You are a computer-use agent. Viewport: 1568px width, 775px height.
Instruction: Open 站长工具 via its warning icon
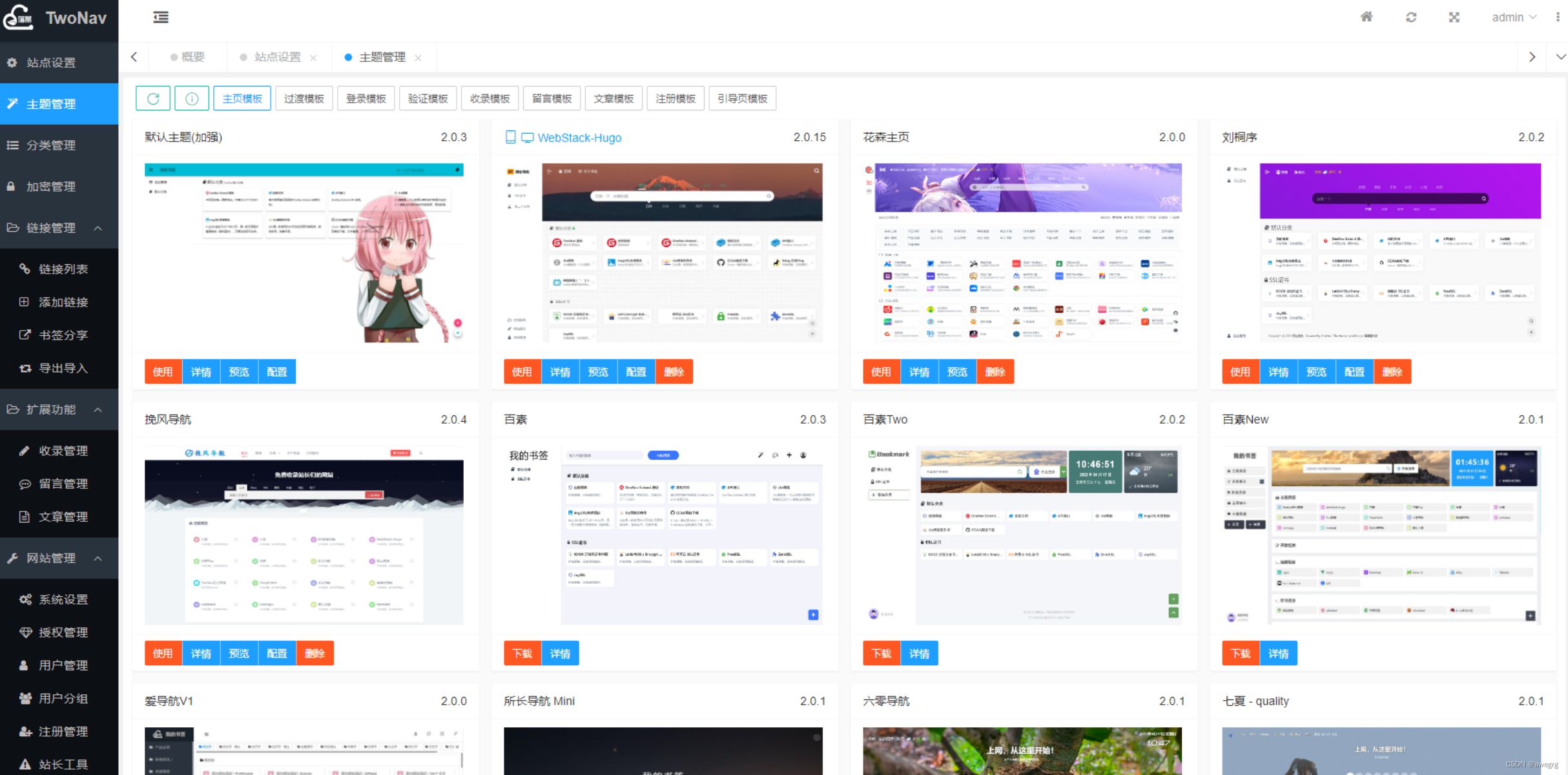click(x=25, y=764)
